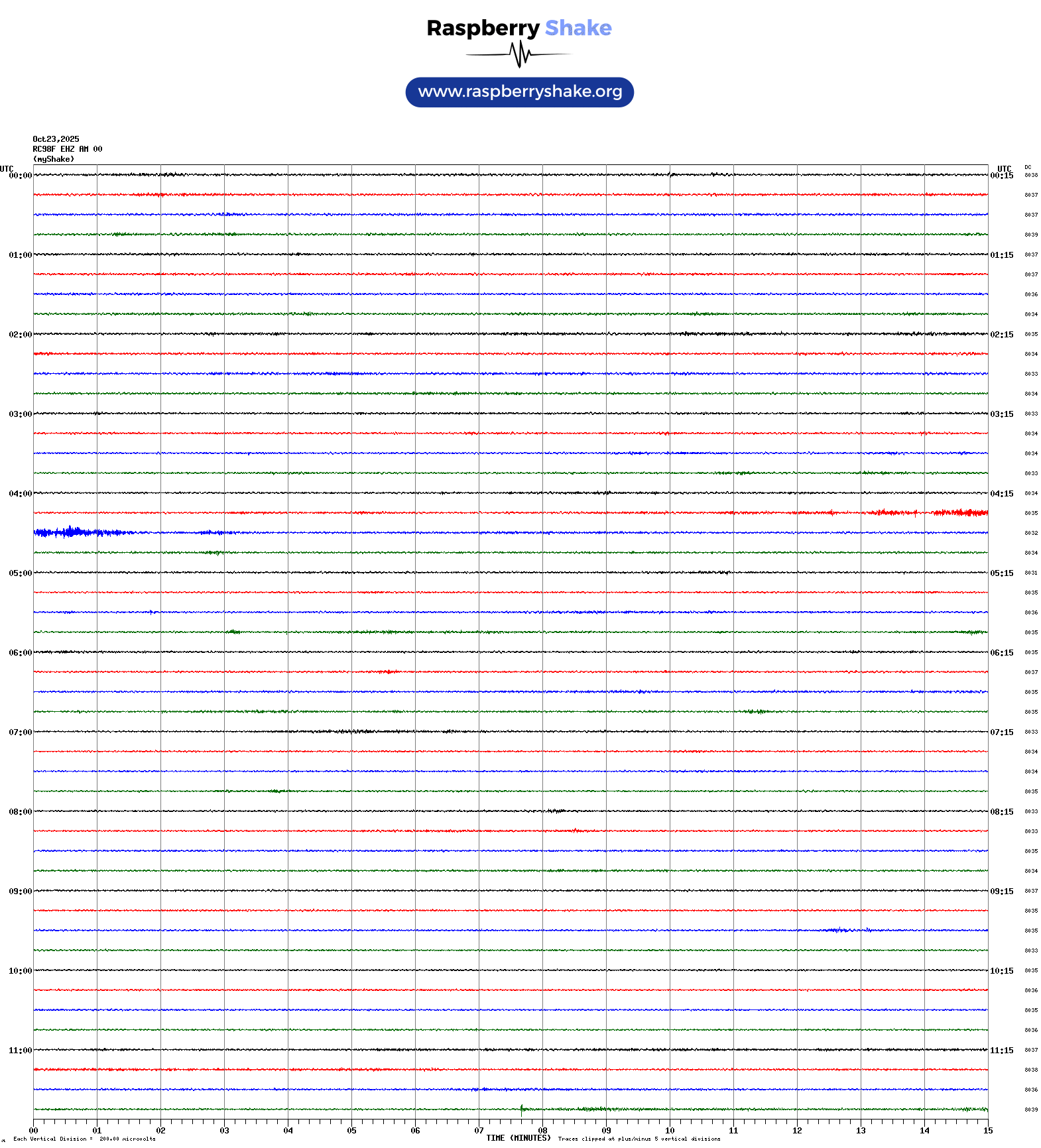Select the RC98F EHZ AM 00 station label

[67, 149]
